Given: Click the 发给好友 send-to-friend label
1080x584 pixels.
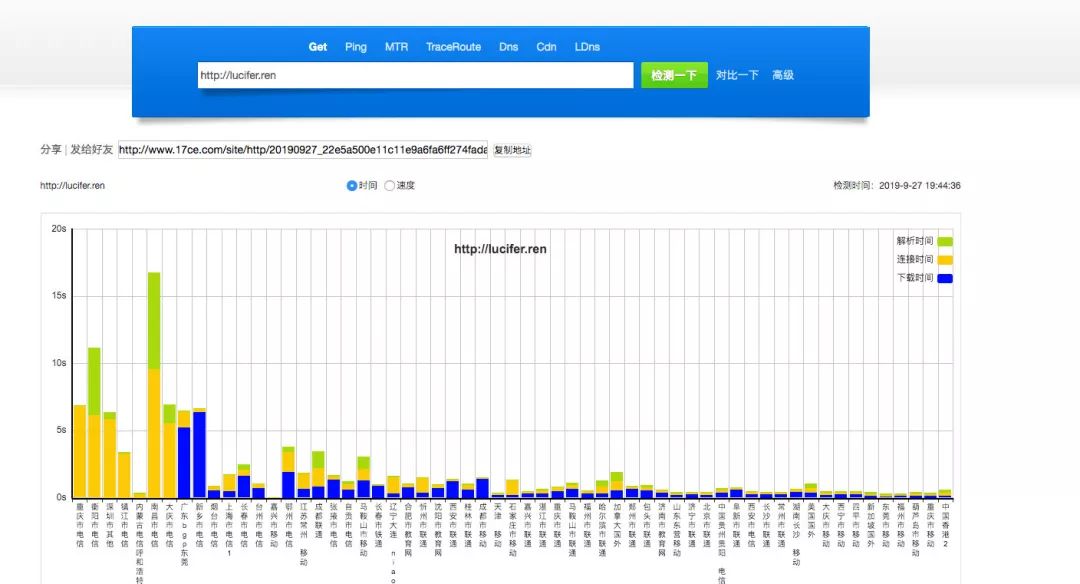Looking at the screenshot, I should coord(92,149).
